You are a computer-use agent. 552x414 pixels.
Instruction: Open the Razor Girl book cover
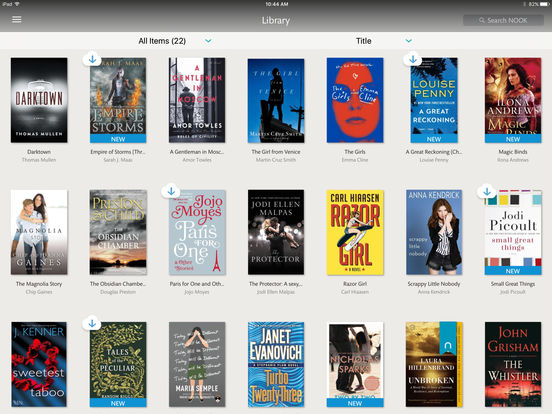[355, 232]
